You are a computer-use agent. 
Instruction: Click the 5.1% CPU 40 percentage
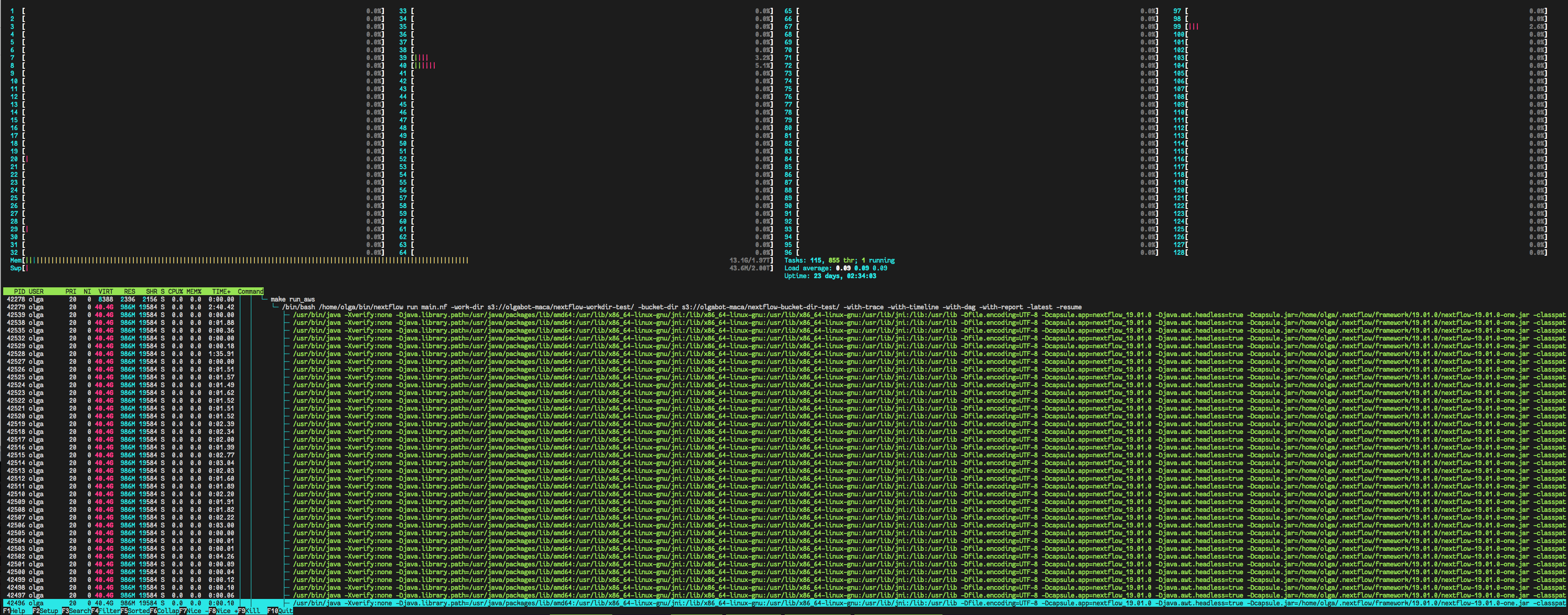[x=762, y=66]
